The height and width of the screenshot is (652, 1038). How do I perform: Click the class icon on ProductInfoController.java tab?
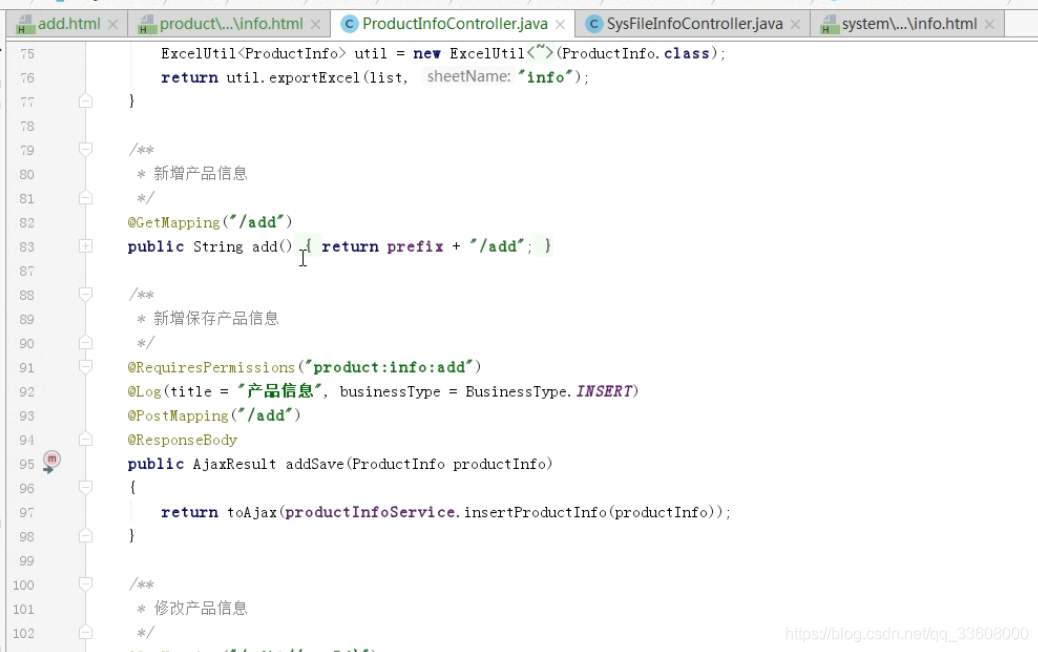click(x=349, y=24)
